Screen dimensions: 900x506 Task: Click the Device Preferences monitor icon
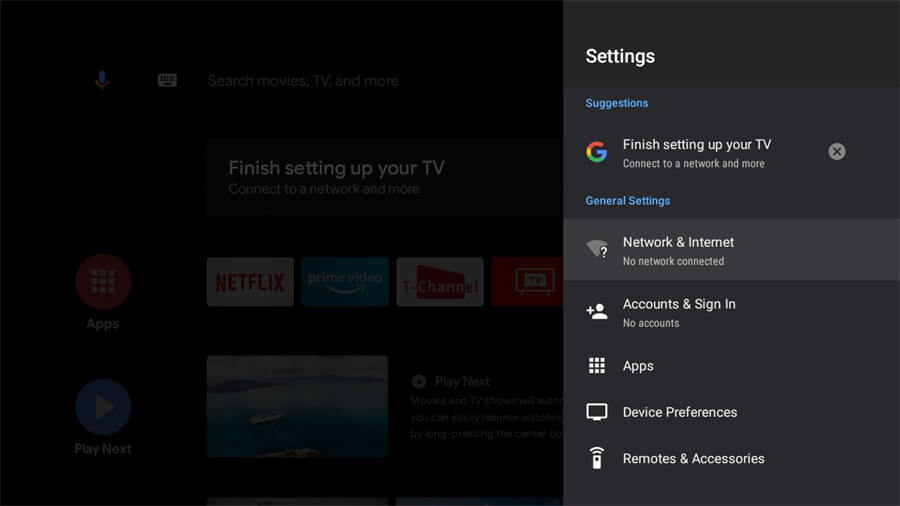(x=597, y=412)
